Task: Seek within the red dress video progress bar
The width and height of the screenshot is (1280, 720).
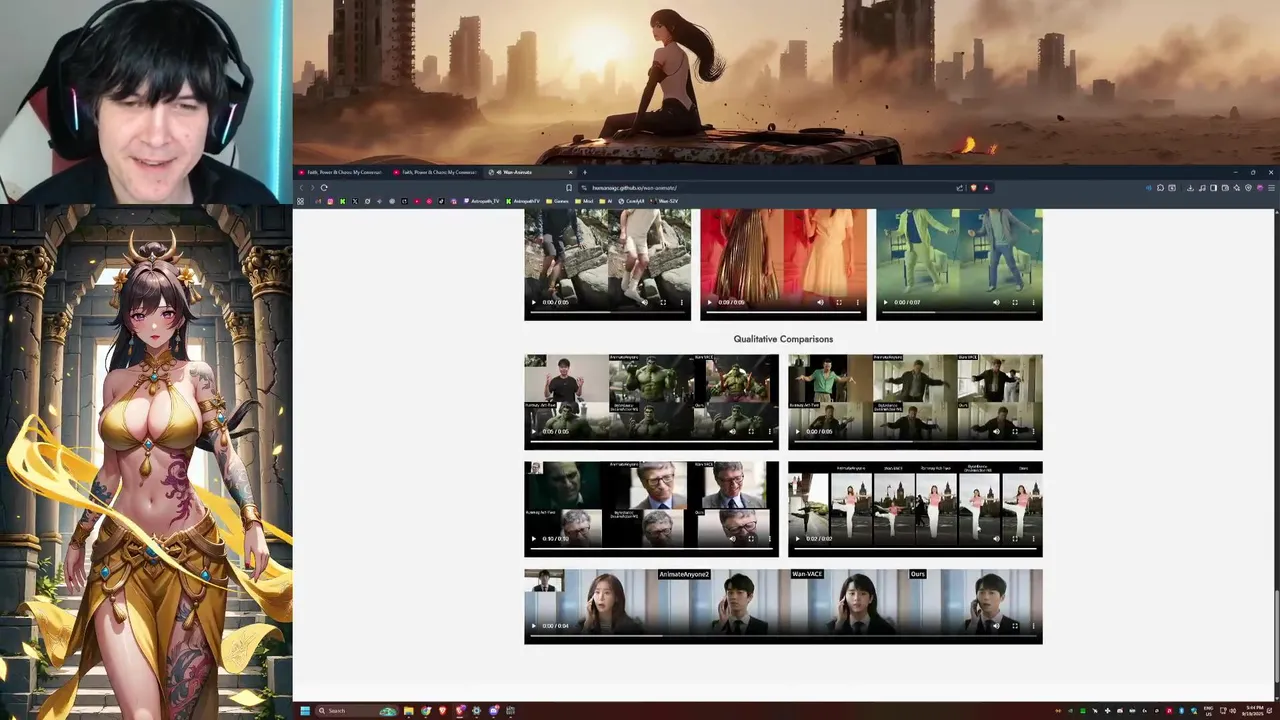Action: [x=783, y=312]
